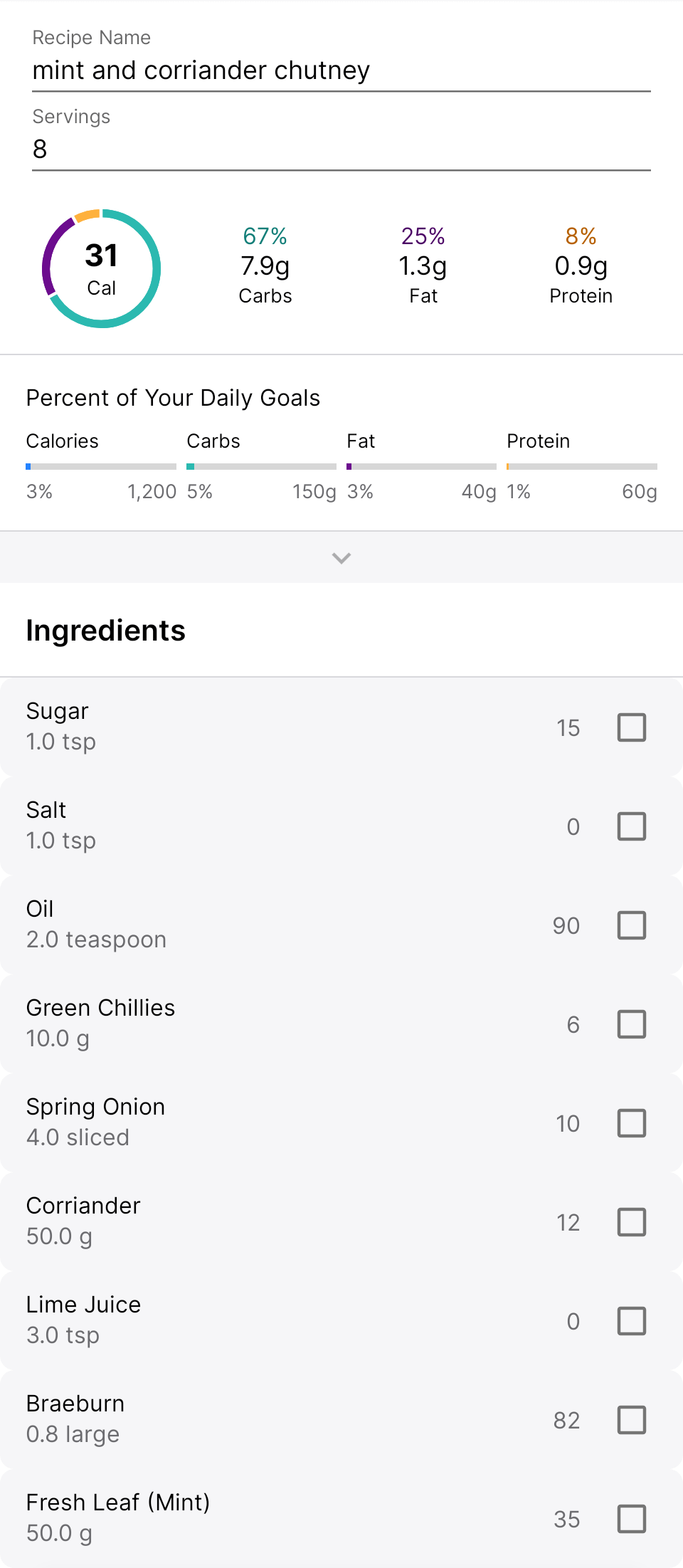Image resolution: width=683 pixels, height=1568 pixels.
Task: Click the Carbs daily goal progress bar
Action: pyautogui.click(x=261, y=467)
